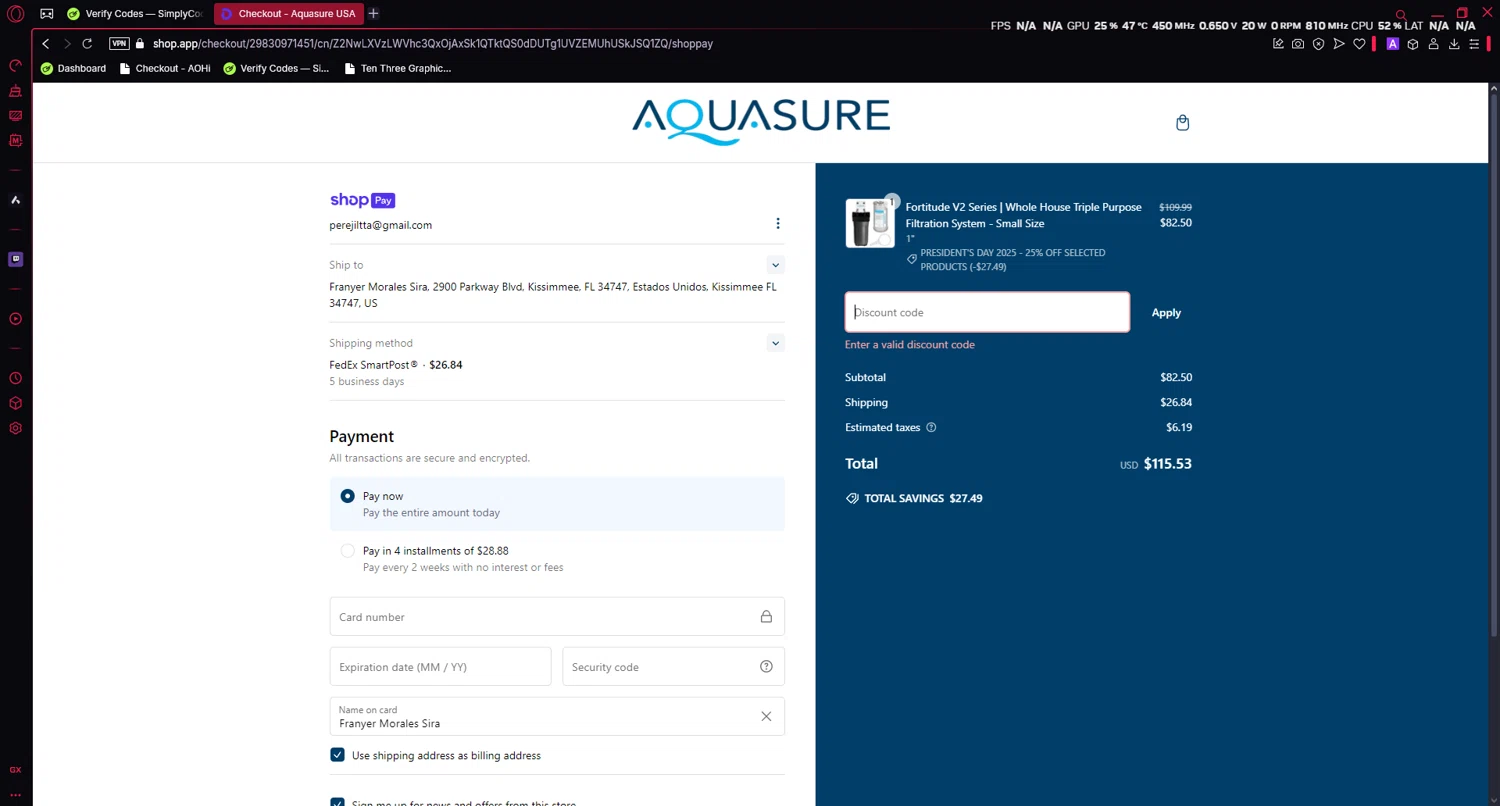Click the padlock site security icon
1500x806 pixels.
[140, 44]
